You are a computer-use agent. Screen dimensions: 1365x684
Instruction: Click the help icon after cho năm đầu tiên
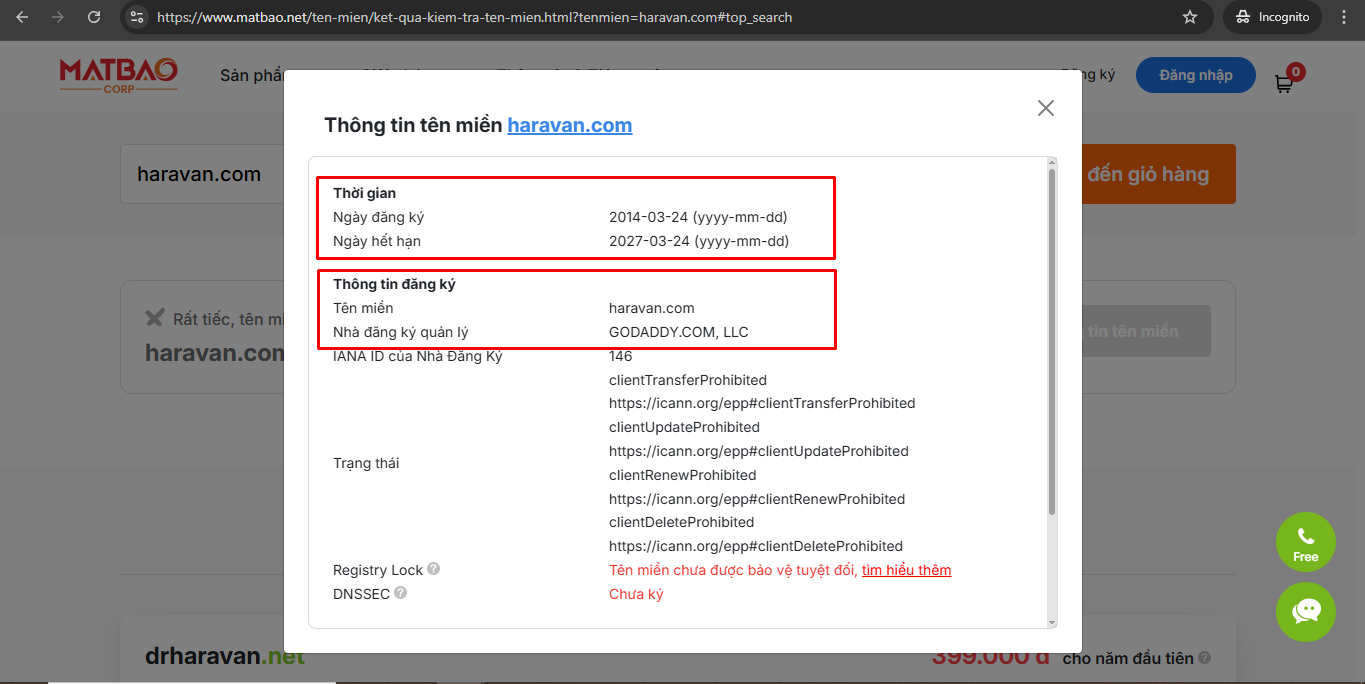point(1205,658)
